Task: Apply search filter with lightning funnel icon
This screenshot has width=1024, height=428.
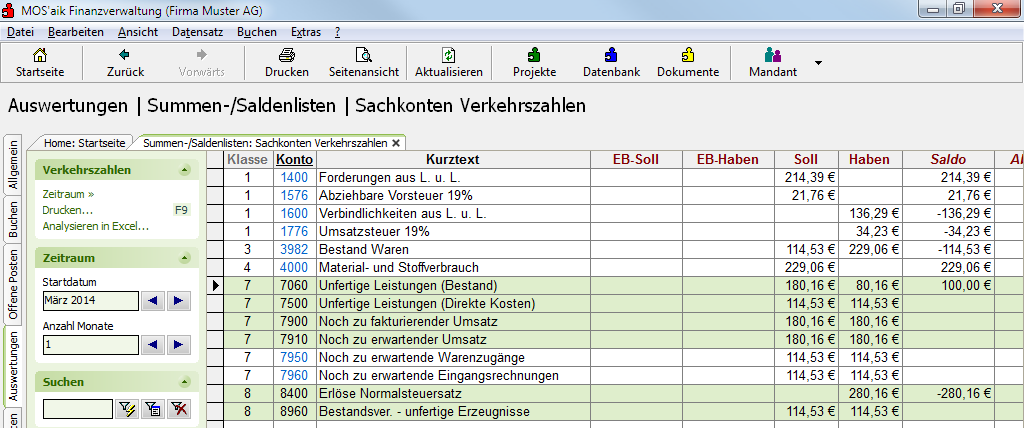Action: tap(126, 409)
